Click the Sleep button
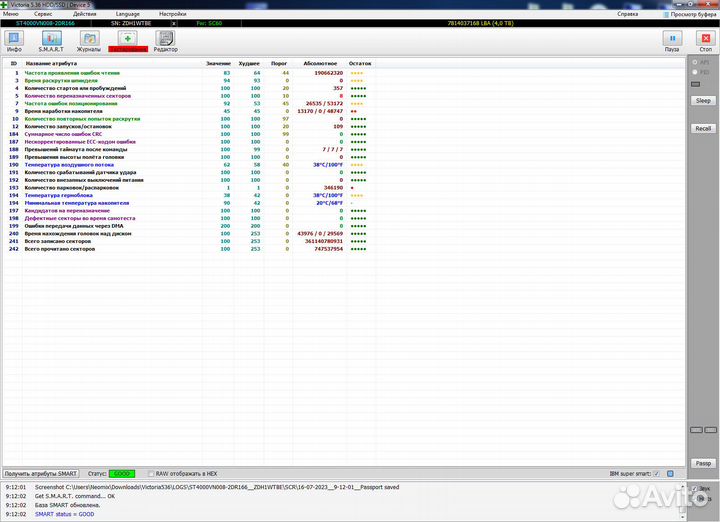This screenshot has width=720, height=522. pyautogui.click(x=703, y=101)
